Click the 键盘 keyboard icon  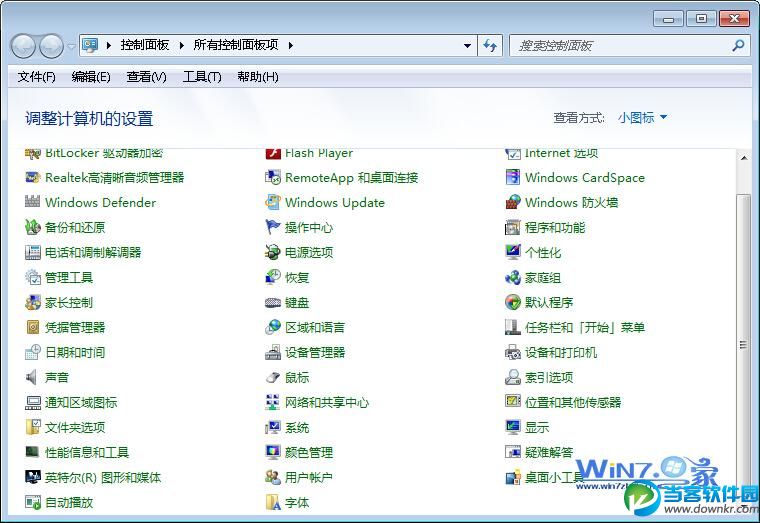point(273,302)
